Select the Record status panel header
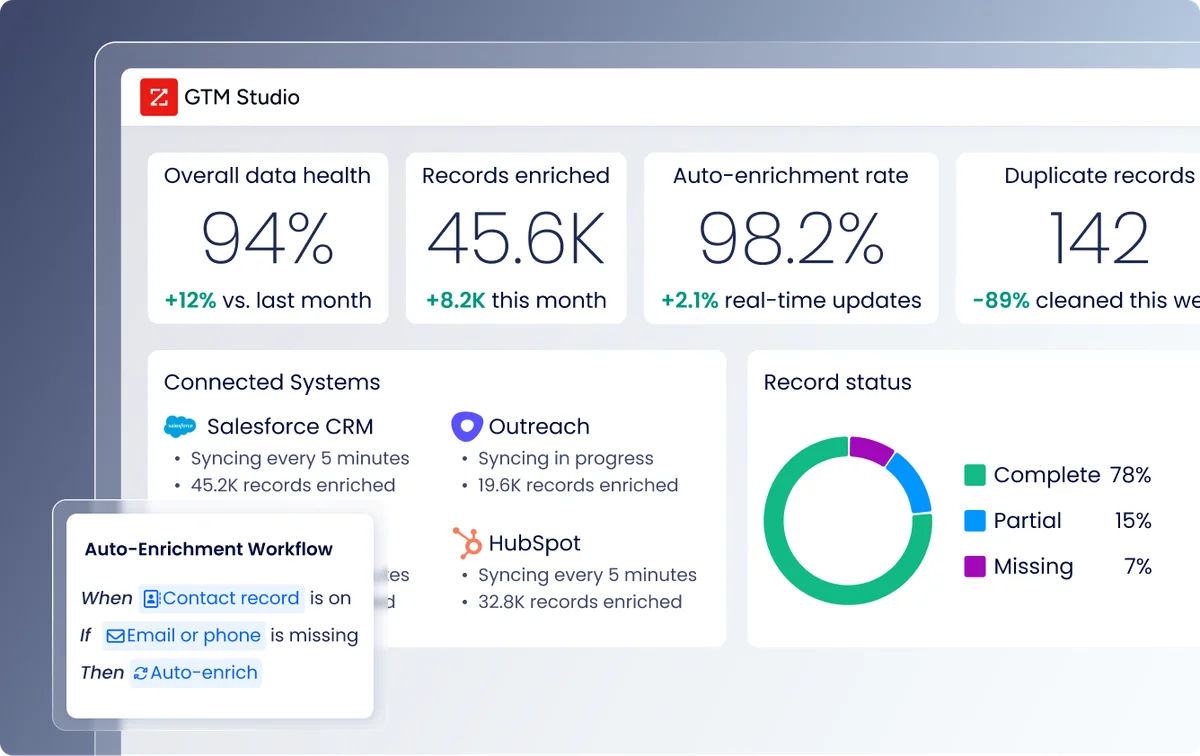Viewport: 1200px width, 756px height. click(x=838, y=382)
